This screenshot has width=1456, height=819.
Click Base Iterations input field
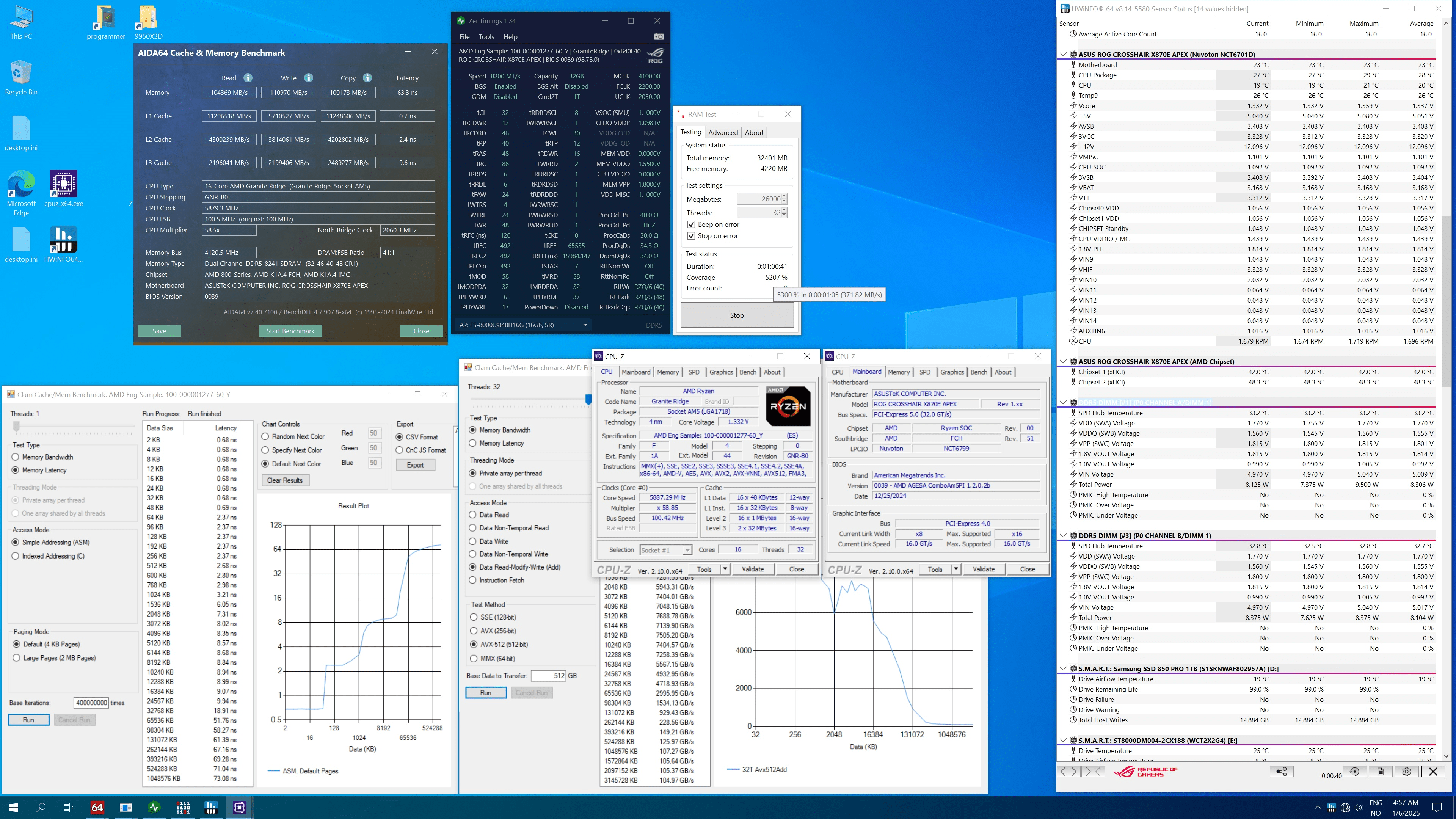[91, 703]
